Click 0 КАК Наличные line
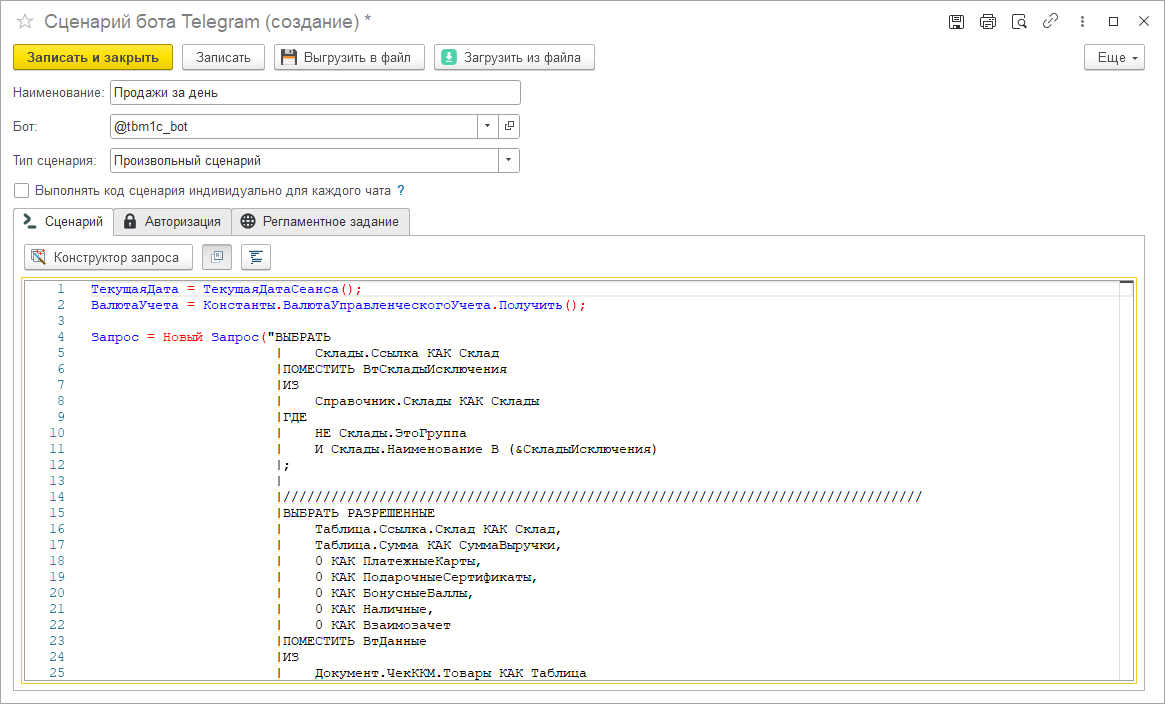The image size is (1165, 704). (x=374, y=609)
